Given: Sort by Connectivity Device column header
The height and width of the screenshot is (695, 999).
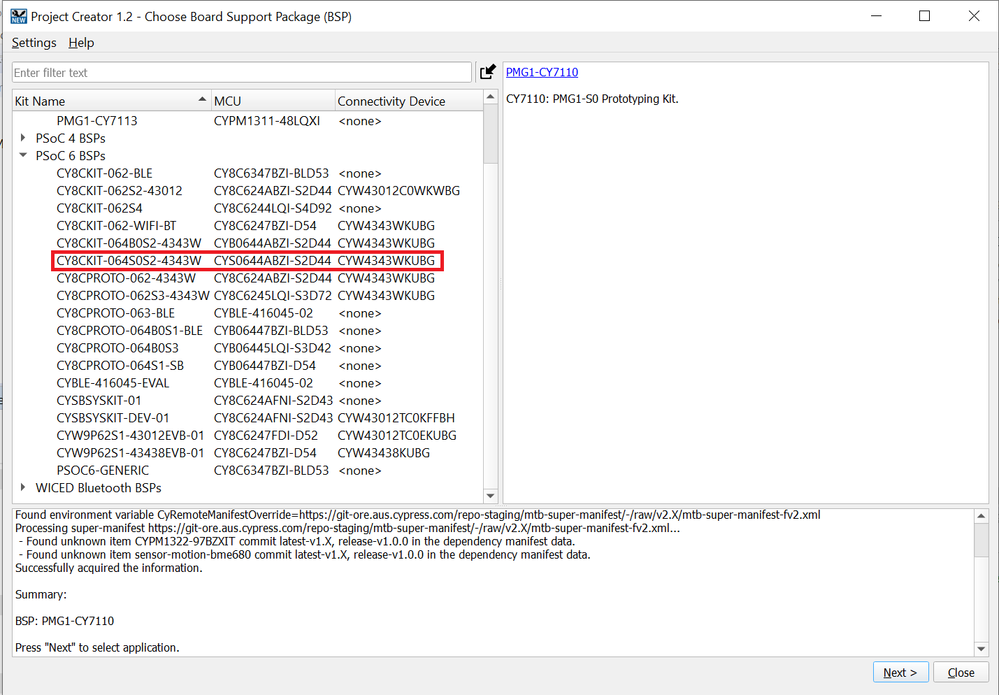Looking at the screenshot, I should coord(410,101).
